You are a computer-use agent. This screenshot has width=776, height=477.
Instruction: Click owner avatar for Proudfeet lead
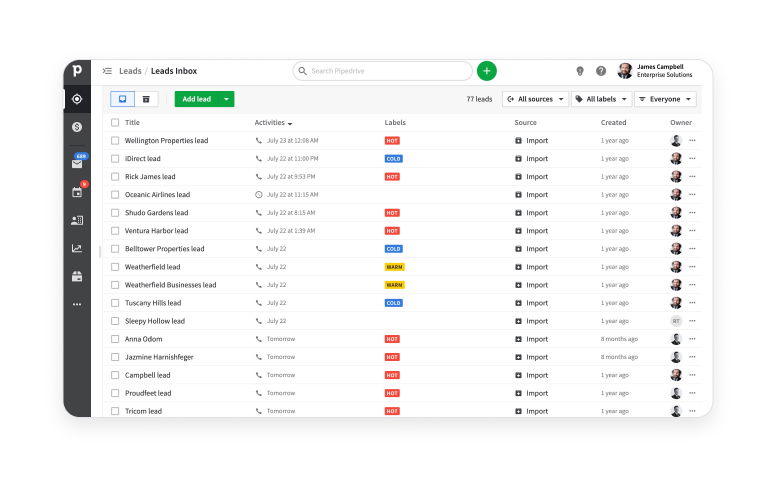(676, 393)
